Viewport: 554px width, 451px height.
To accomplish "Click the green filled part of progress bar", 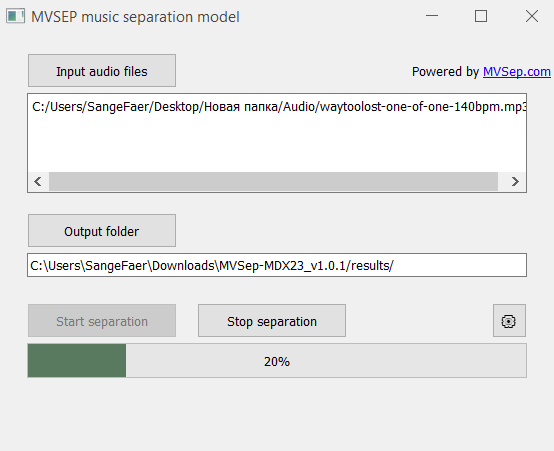I will (x=77, y=361).
